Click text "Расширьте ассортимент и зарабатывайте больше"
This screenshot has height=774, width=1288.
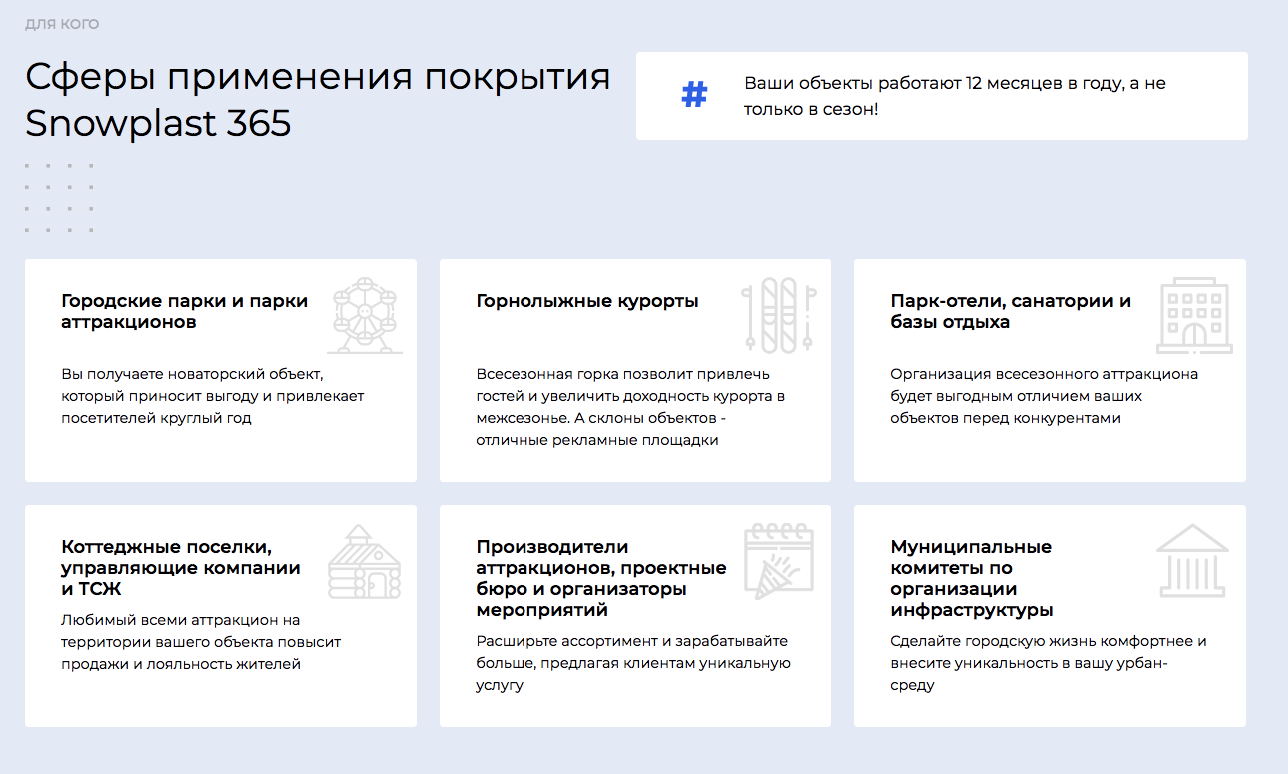[632, 651]
